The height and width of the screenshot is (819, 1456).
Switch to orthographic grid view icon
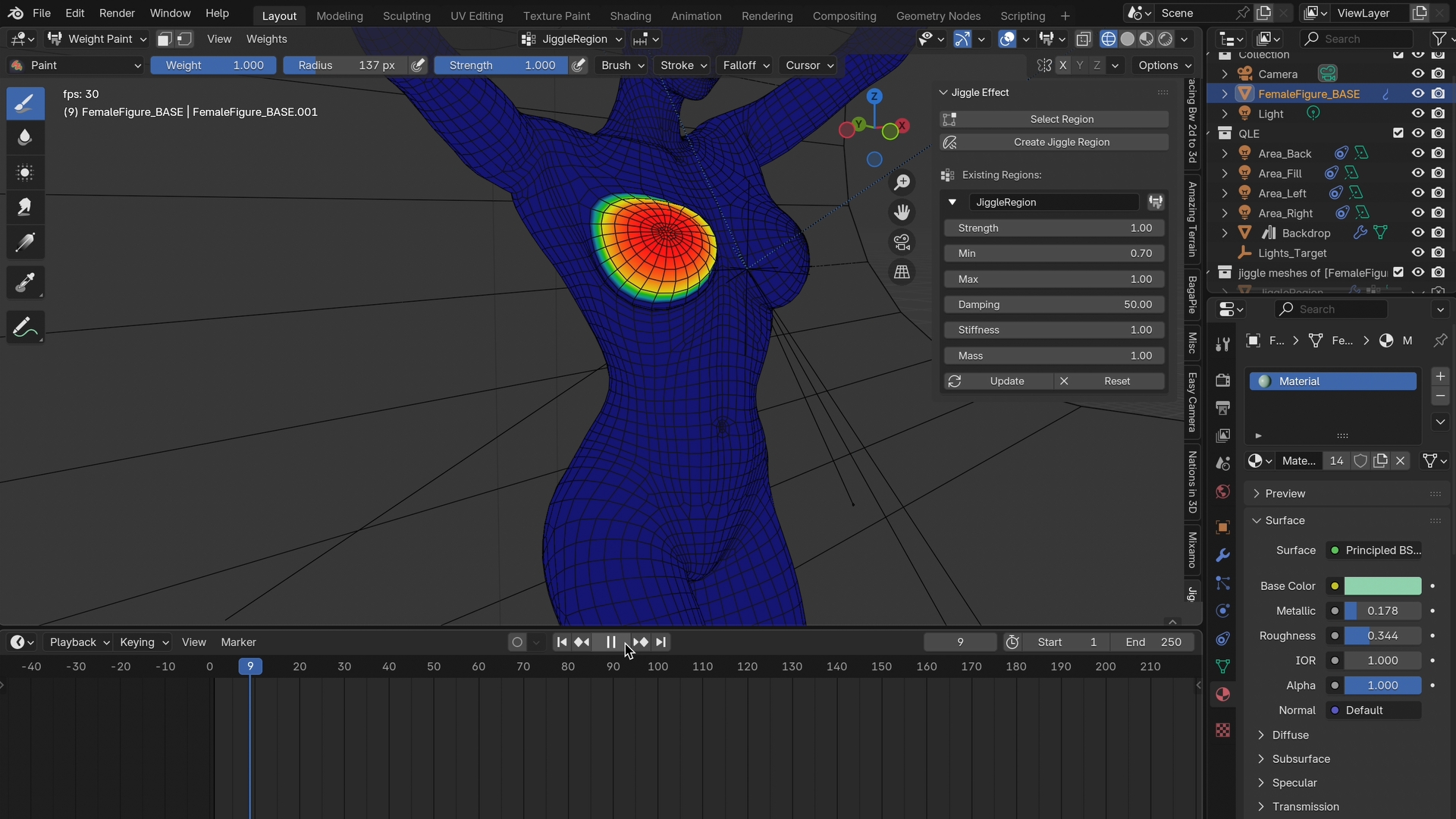pos(902,272)
